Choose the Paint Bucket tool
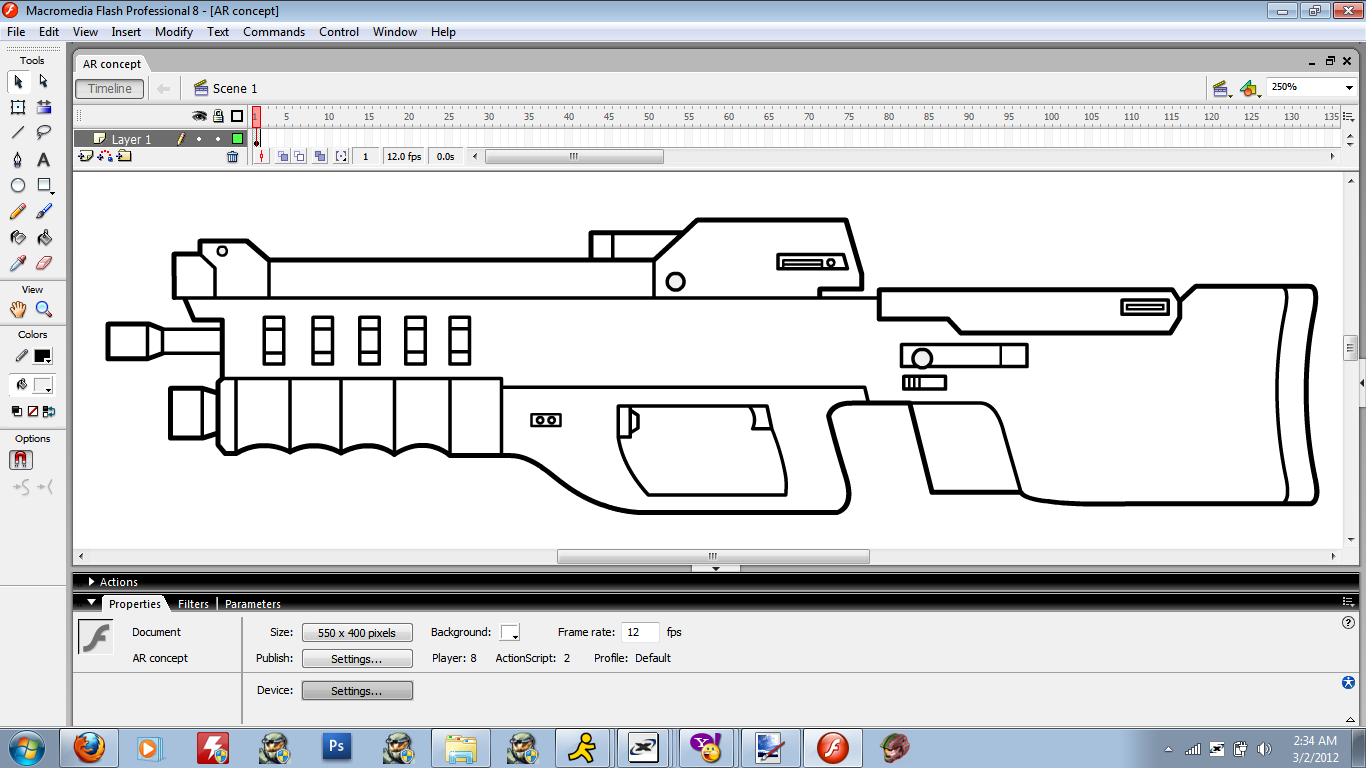 click(x=44, y=238)
